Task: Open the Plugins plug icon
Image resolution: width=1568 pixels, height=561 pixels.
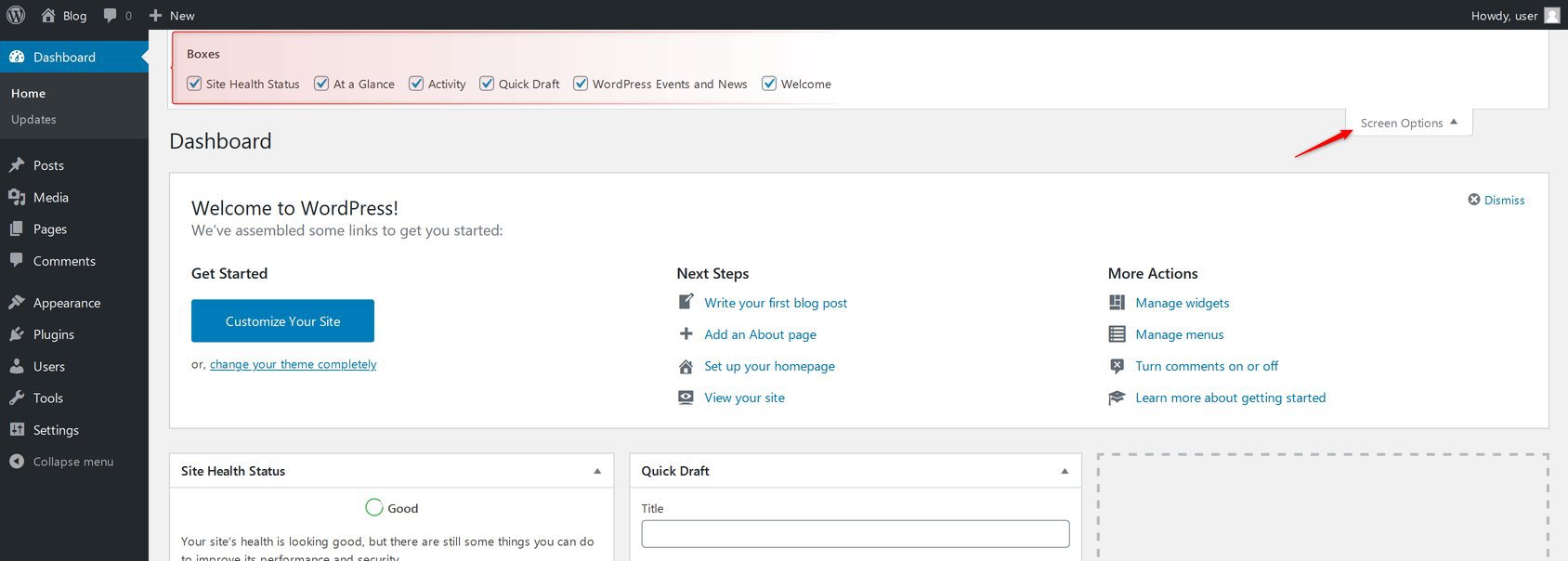Action: coord(17,334)
